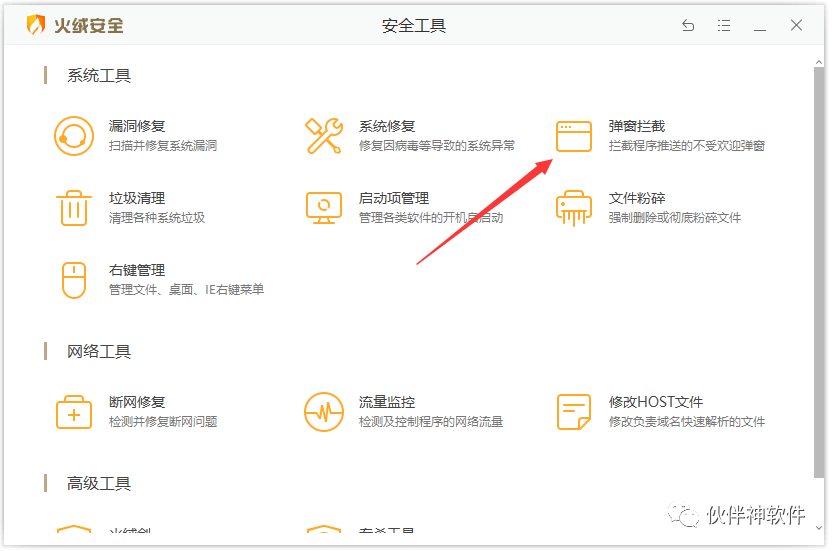Click description 扫描并修复系统漏洞
This screenshot has width=832, height=551.
[x=163, y=145]
